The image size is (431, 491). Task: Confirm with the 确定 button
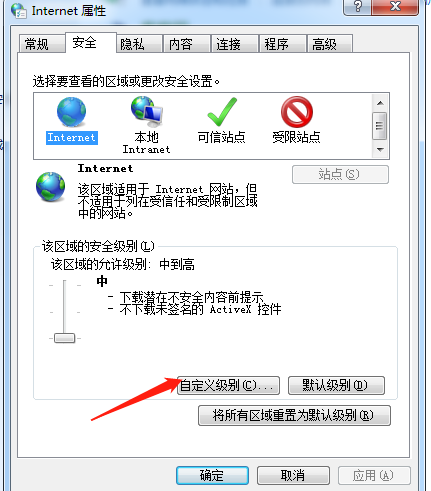[212, 475]
